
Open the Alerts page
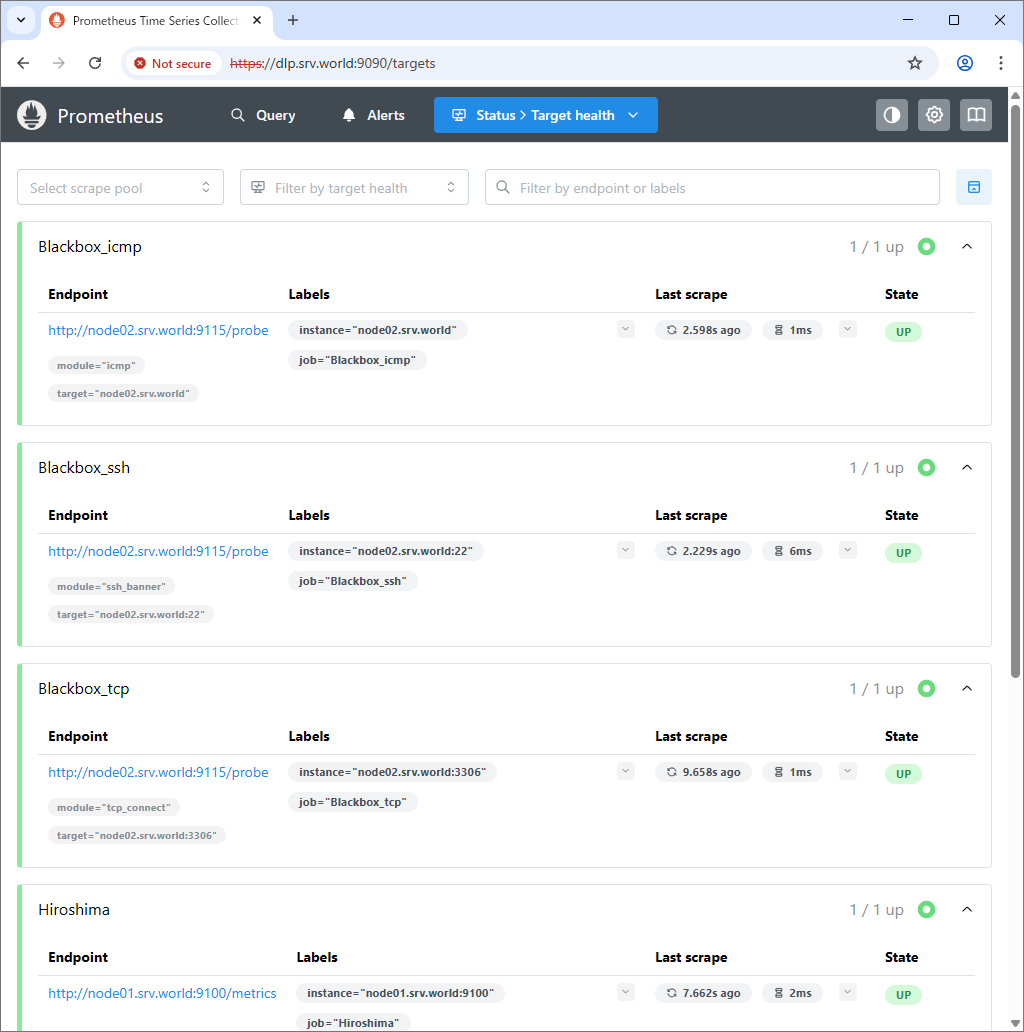(374, 115)
